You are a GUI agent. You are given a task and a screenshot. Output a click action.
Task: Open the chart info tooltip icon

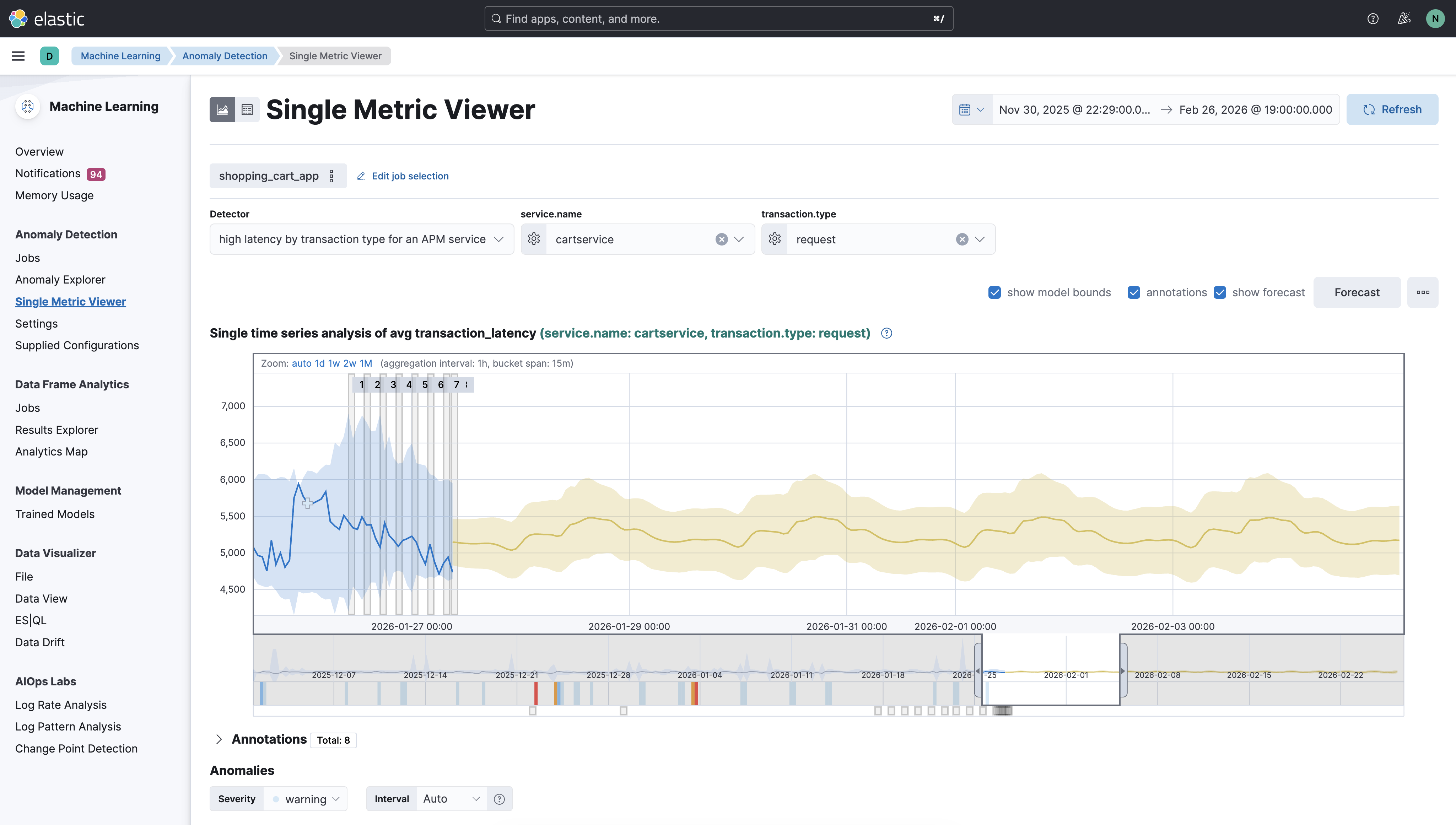[886, 333]
